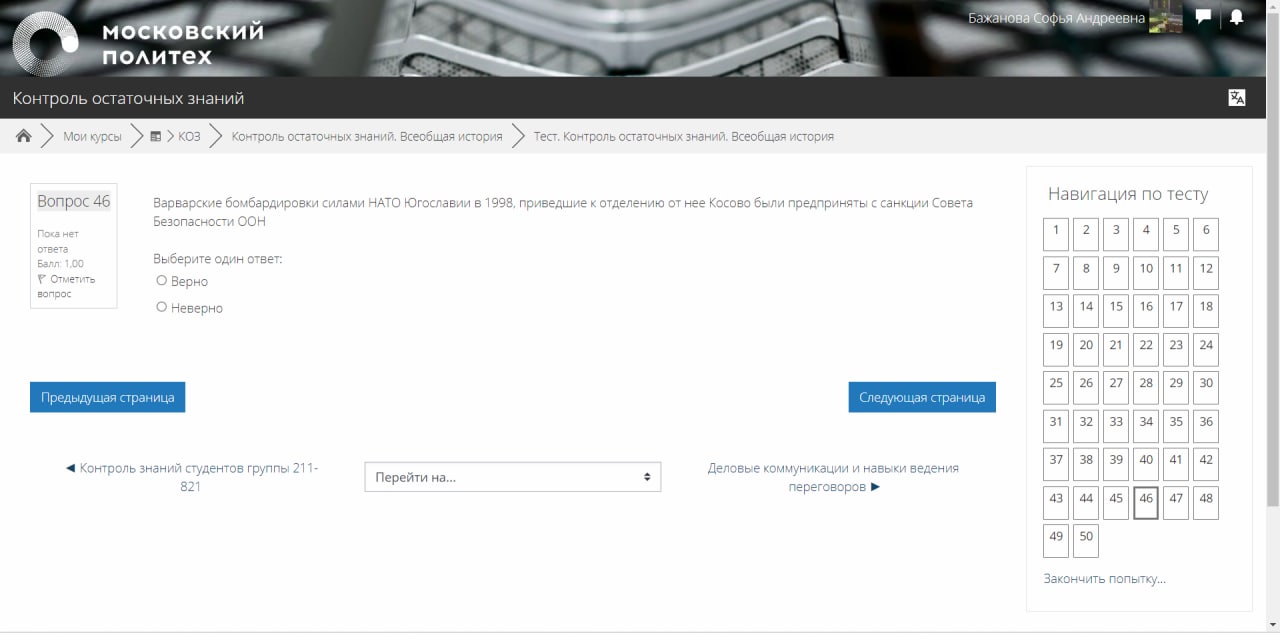The width and height of the screenshot is (1280, 633).
Task: Open user menu Бажанова Софья Андреевна
Action: pos(1056,18)
